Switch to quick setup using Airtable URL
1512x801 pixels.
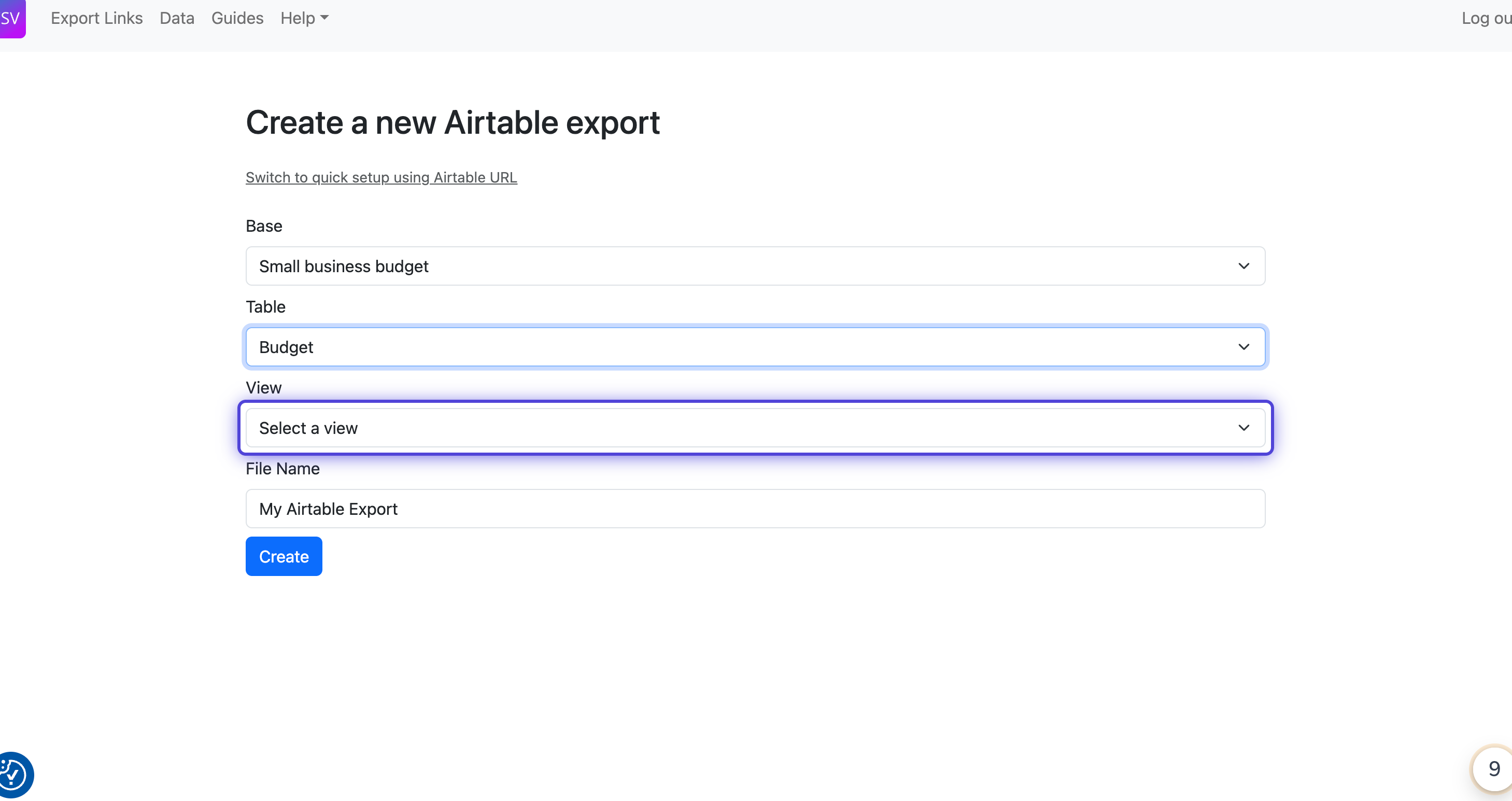tap(381, 177)
